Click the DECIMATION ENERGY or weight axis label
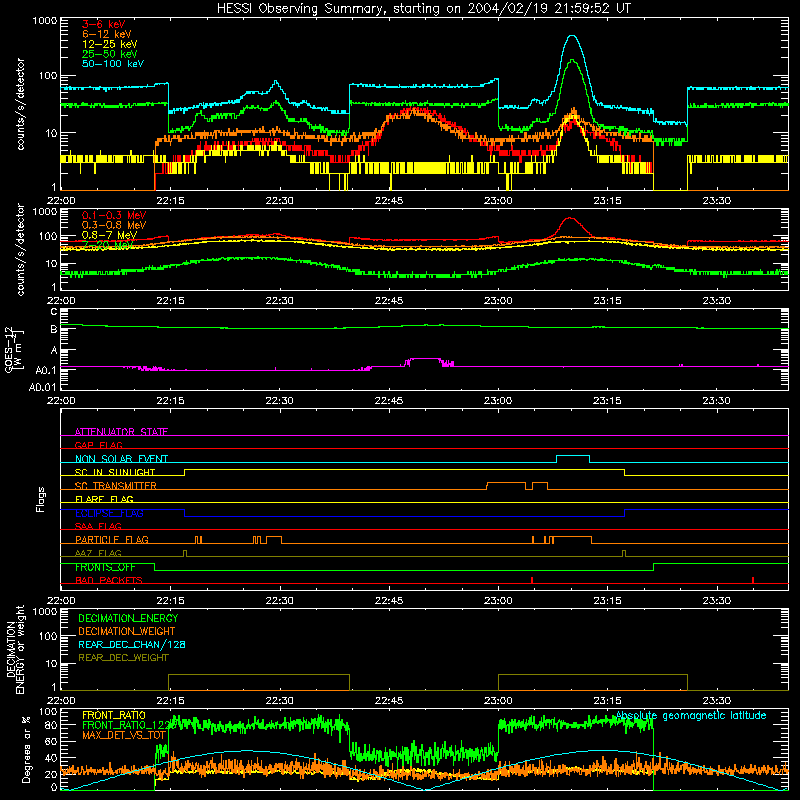This screenshot has height=800, width=800. pos(15,649)
